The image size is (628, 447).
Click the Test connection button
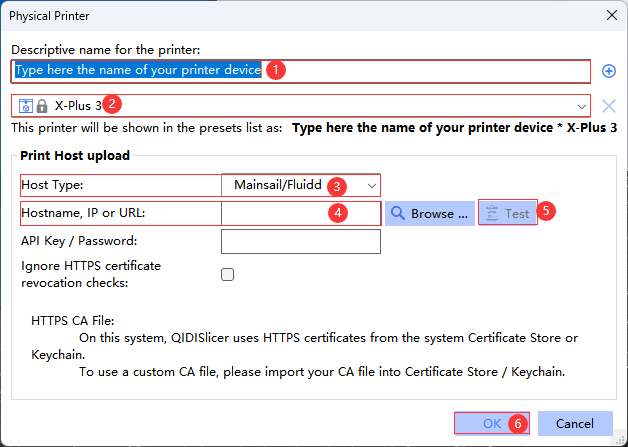tap(508, 213)
